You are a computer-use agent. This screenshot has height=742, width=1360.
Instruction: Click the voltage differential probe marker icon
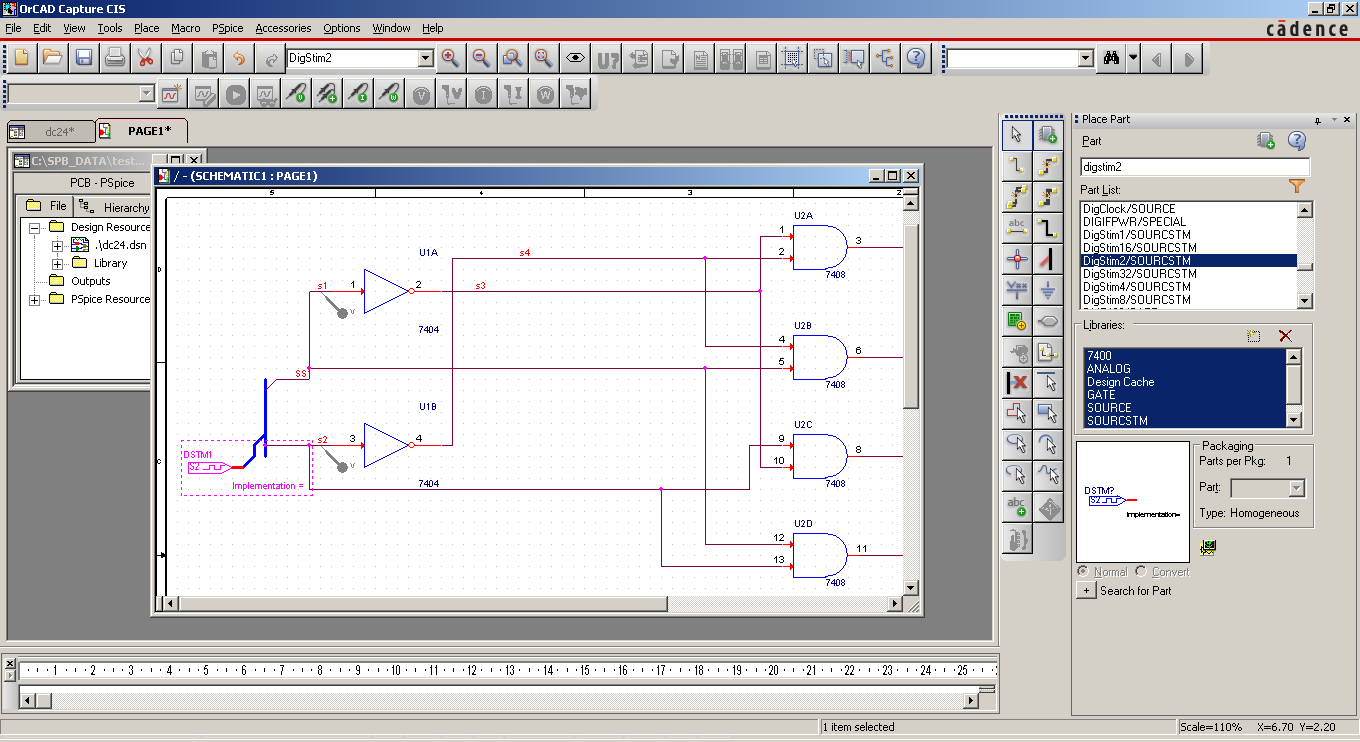327,94
